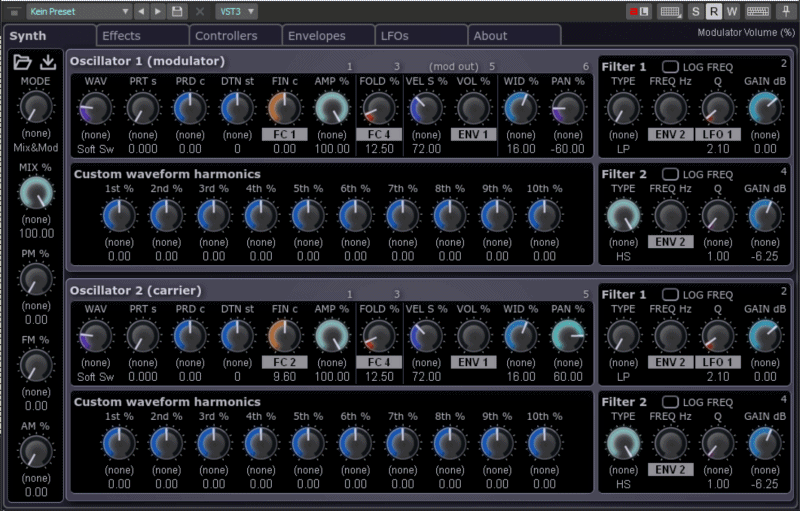
Task: Click Oscillator 1 WAV controller (none) label
Action: tap(95, 135)
